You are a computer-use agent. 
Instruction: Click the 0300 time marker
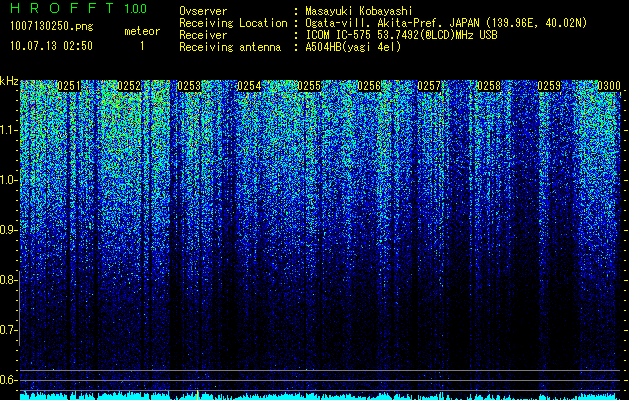pos(609,86)
